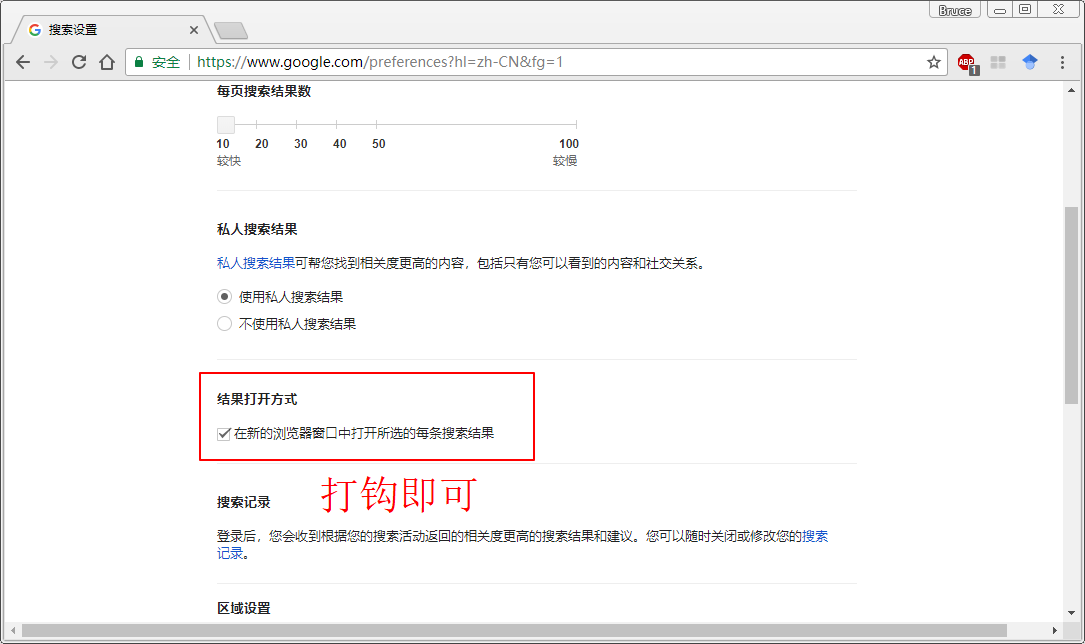Click the secure lock icon in address bar

137,62
